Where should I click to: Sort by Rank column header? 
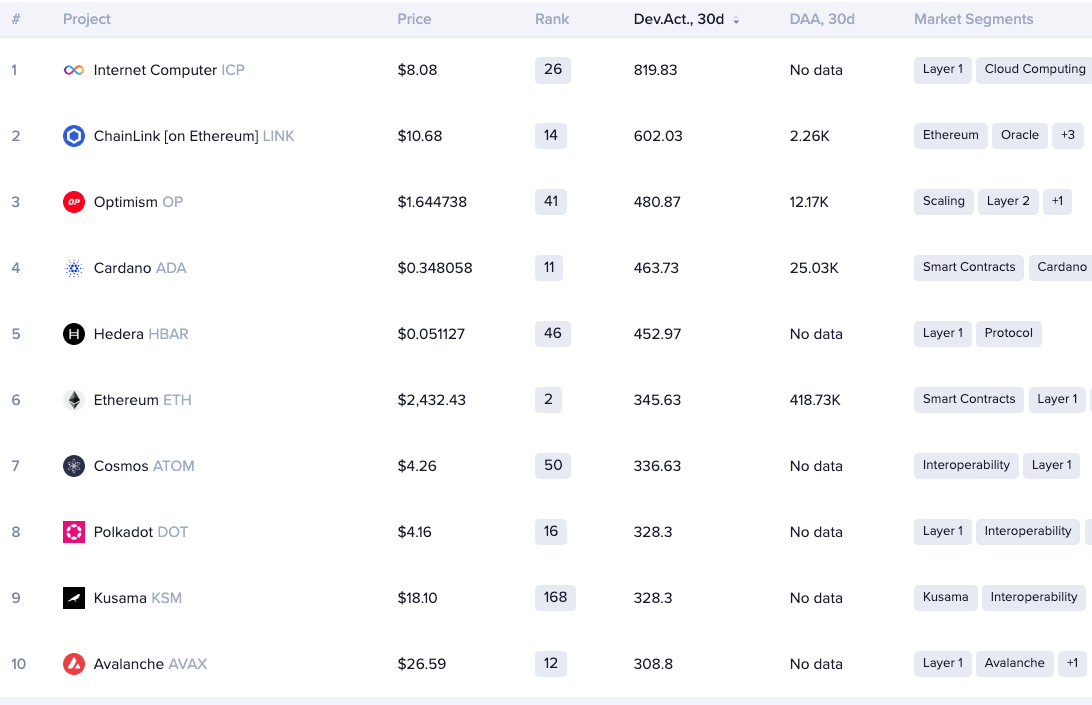tap(552, 20)
